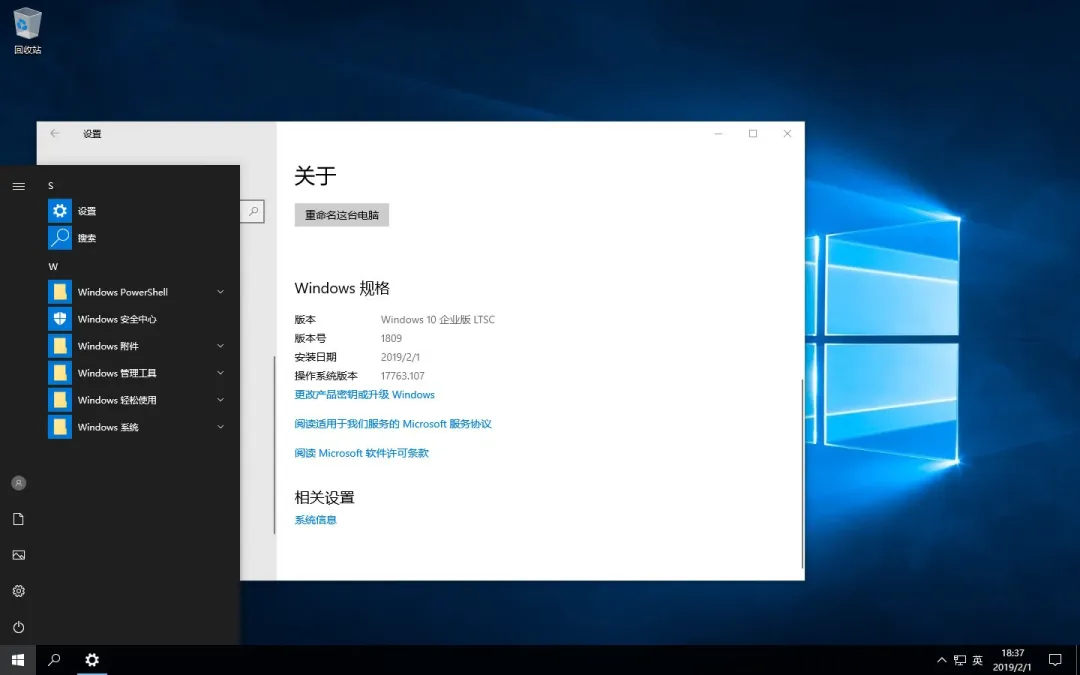Switch input language 英 indicator
This screenshot has height=675, width=1080.
click(x=977, y=661)
